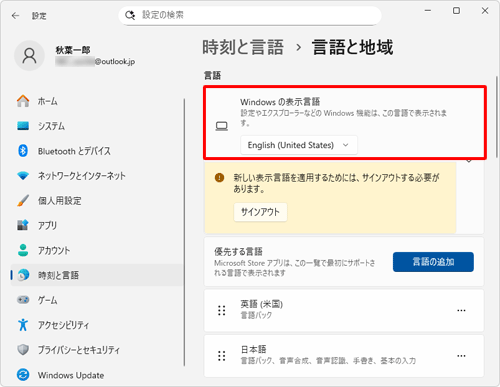The image size is (500, 387).
Task: Minimize the settings window
Action: [x=428, y=11]
